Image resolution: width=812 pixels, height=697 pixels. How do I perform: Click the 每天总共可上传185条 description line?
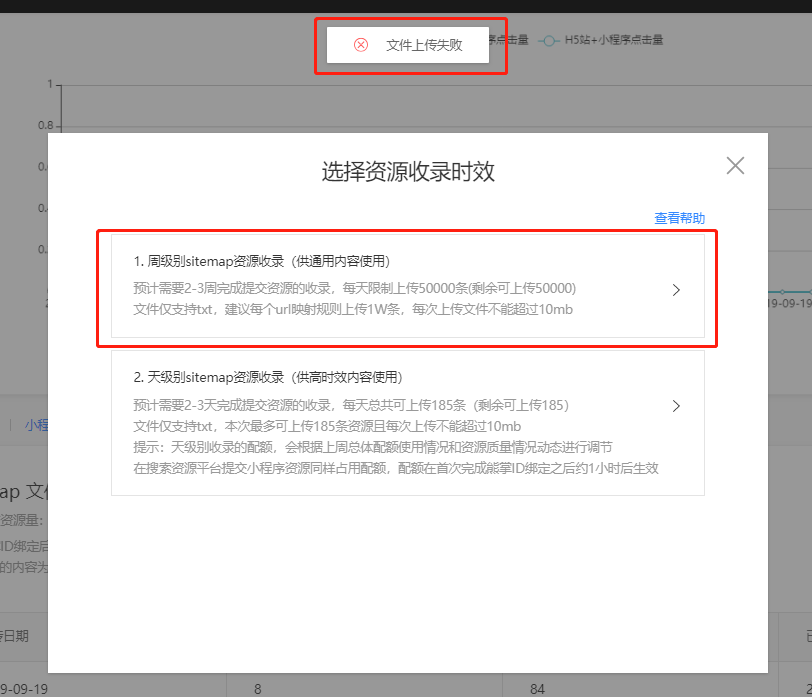point(351,405)
